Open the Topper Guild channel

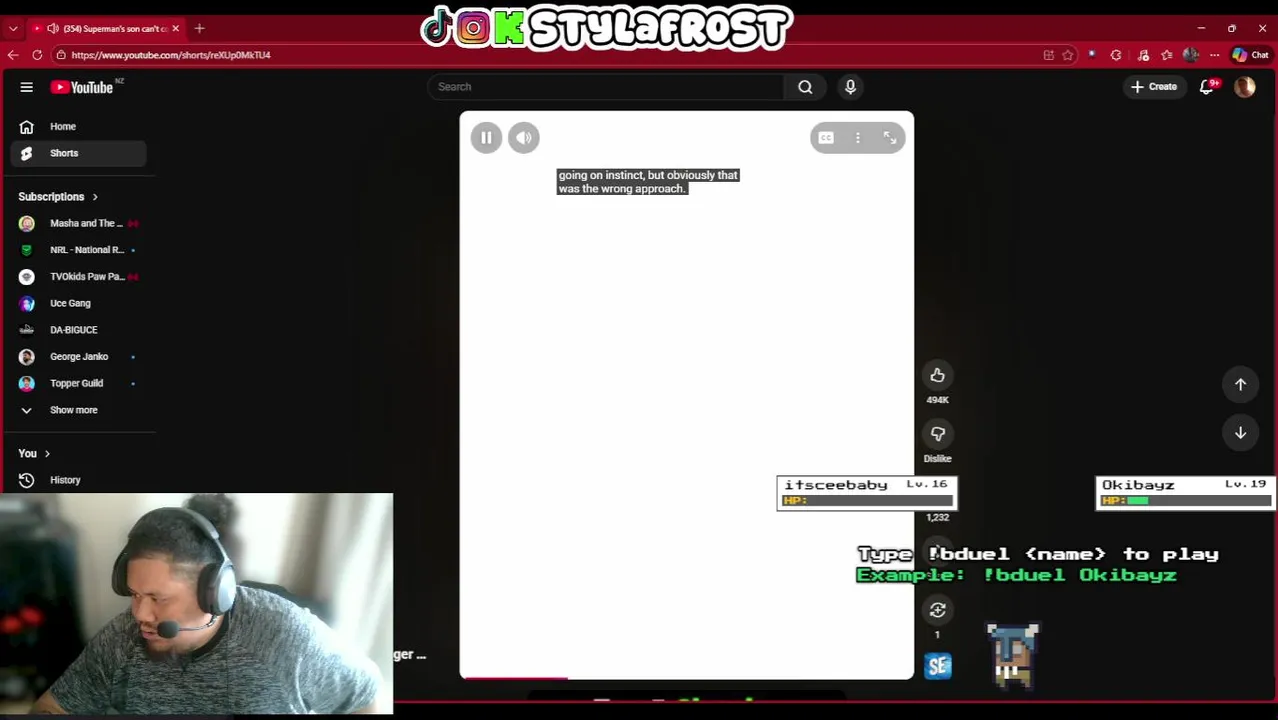[x=79, y=383]
